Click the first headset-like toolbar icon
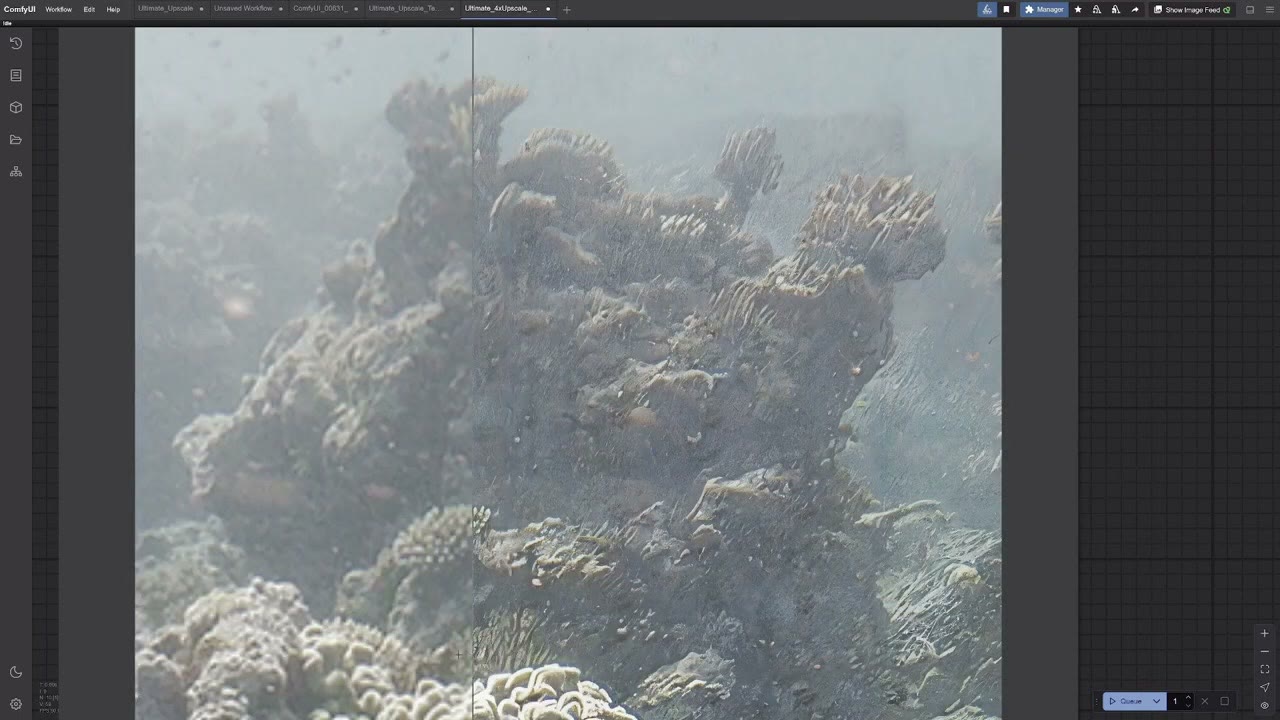 click(1097, 9)
